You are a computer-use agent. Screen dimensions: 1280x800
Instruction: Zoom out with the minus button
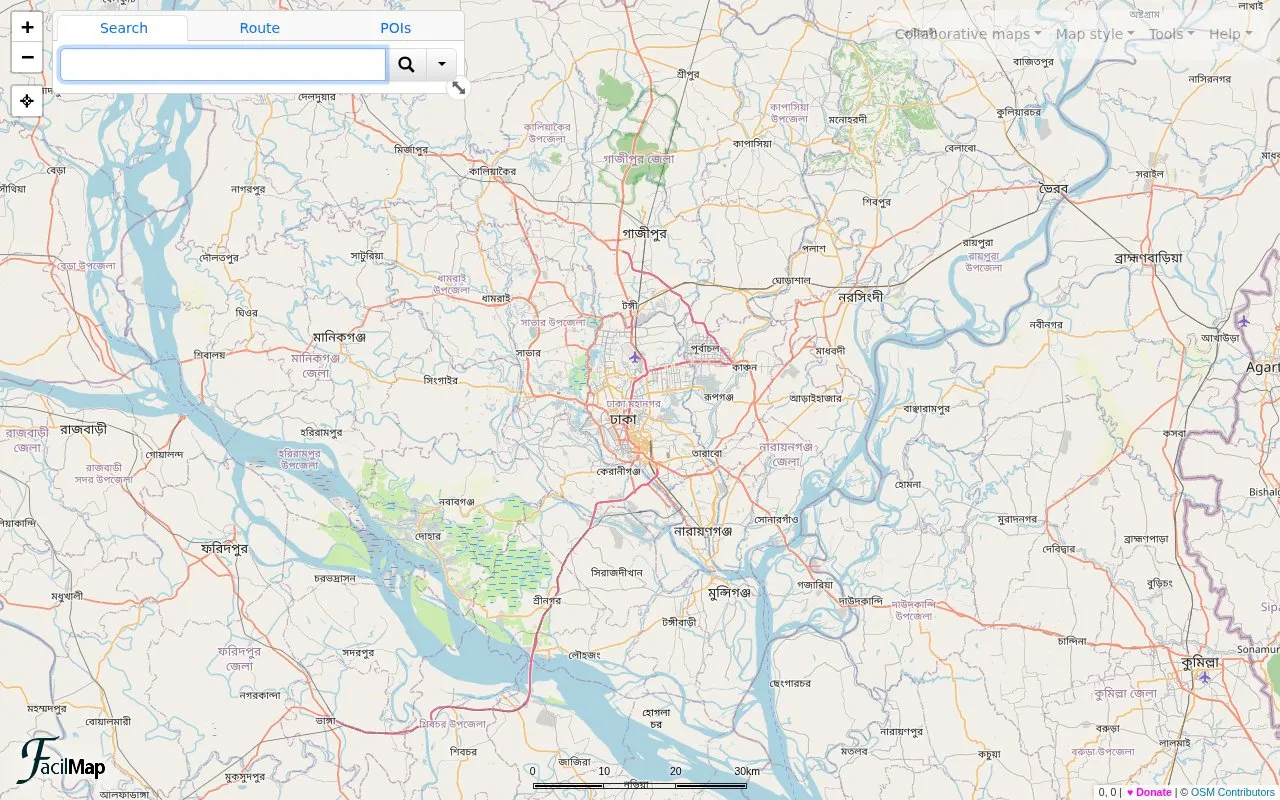(x=27, y=57)
